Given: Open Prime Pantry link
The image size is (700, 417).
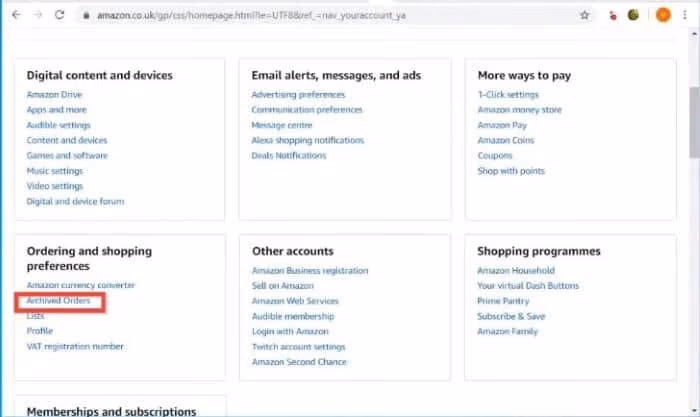Looking at the screenshot, I should (503, 301).
